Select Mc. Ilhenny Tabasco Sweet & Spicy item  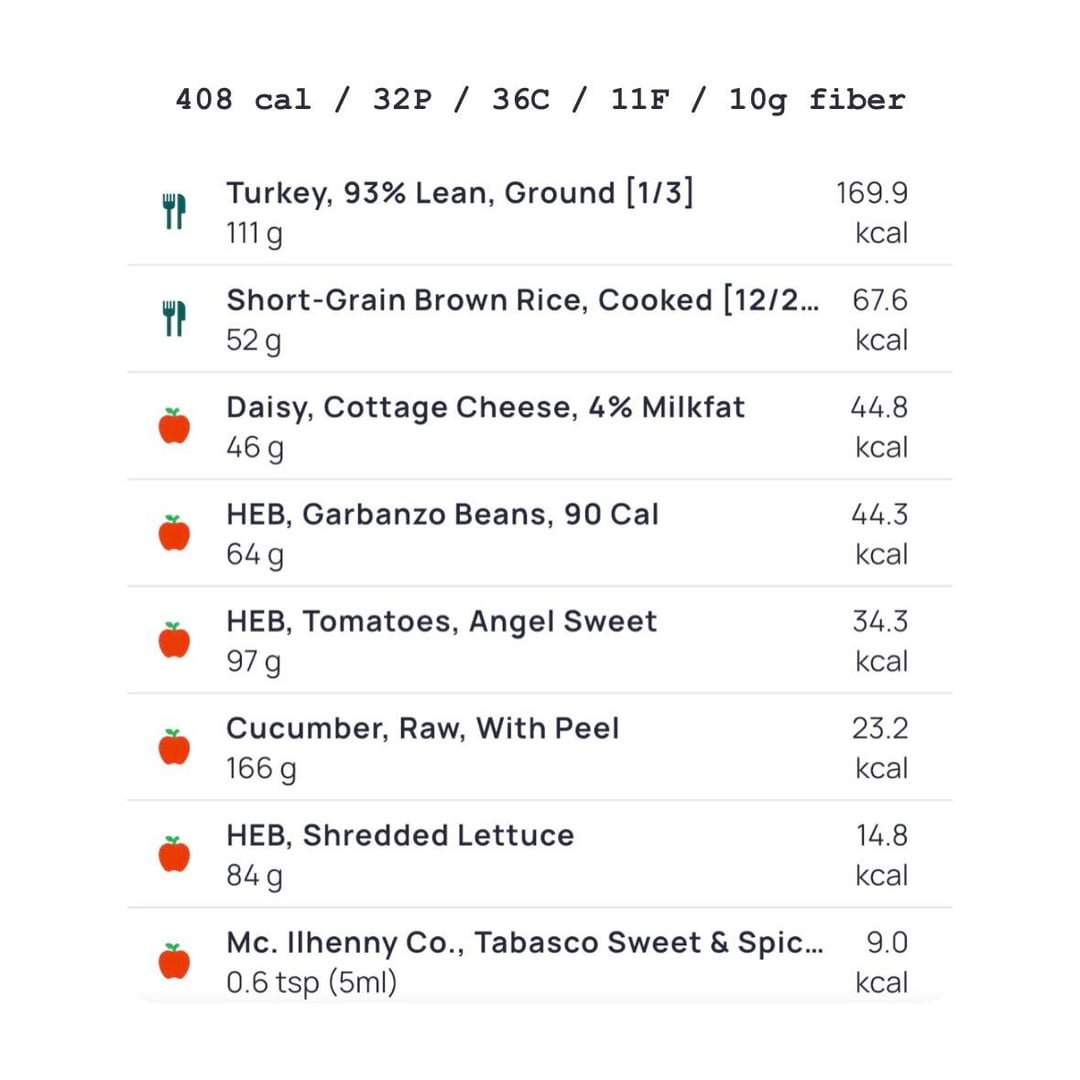525,943
